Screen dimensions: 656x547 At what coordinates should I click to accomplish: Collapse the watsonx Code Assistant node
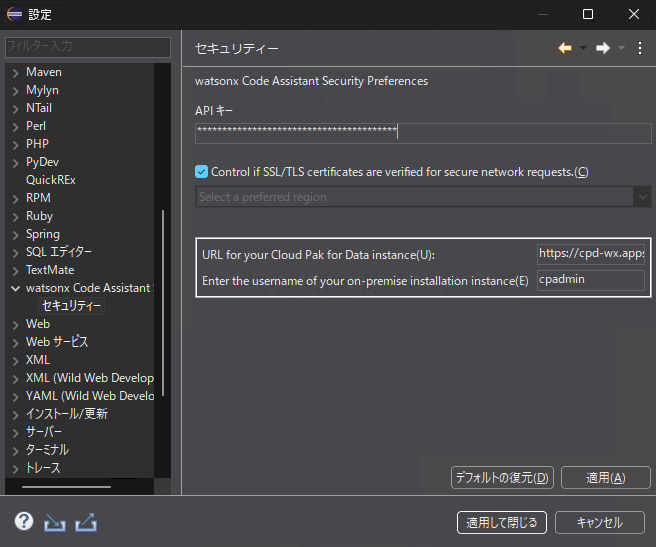pyautogui.click(x=15, y=288)
